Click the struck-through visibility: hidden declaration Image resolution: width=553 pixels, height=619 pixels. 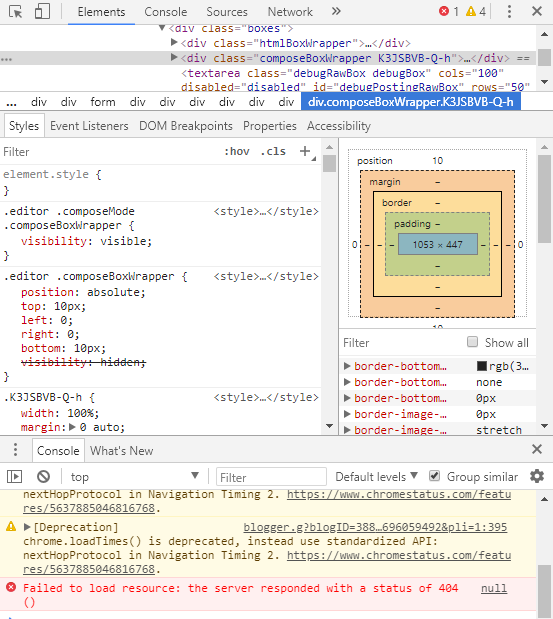tap(84, 362)
